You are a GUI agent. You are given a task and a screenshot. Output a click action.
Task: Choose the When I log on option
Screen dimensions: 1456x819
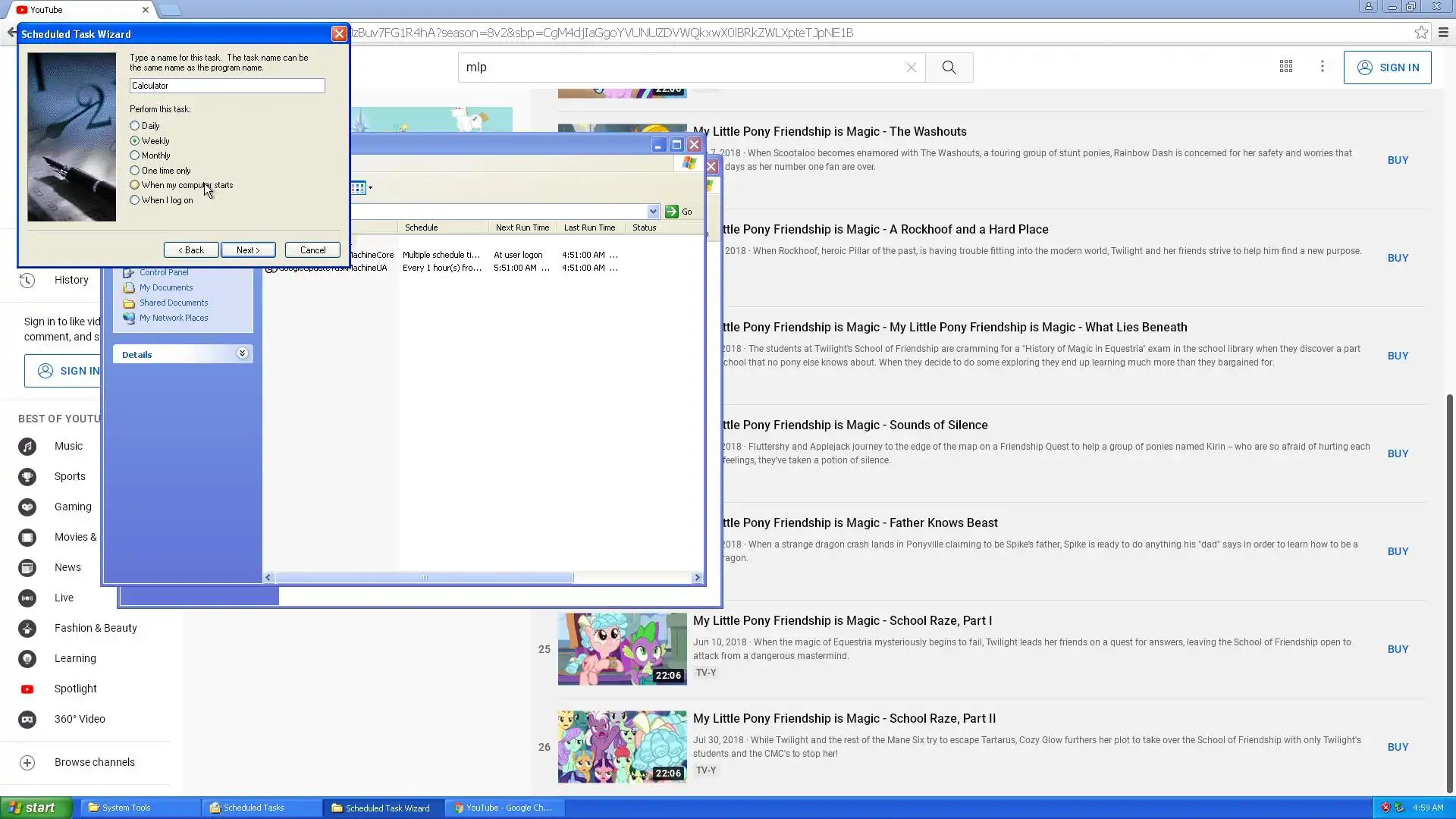tap(135, 200)
